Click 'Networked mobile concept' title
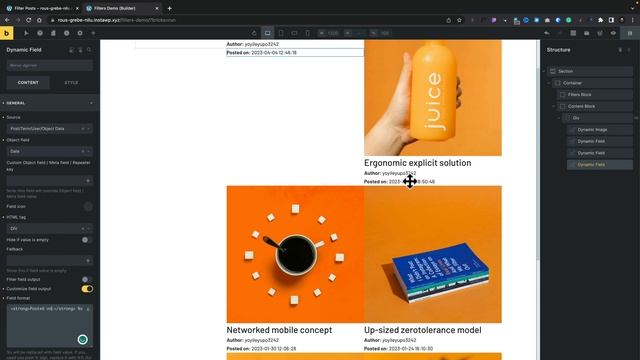Image resolution: width=640 pixels, height=360 pixels. (279, 330)
